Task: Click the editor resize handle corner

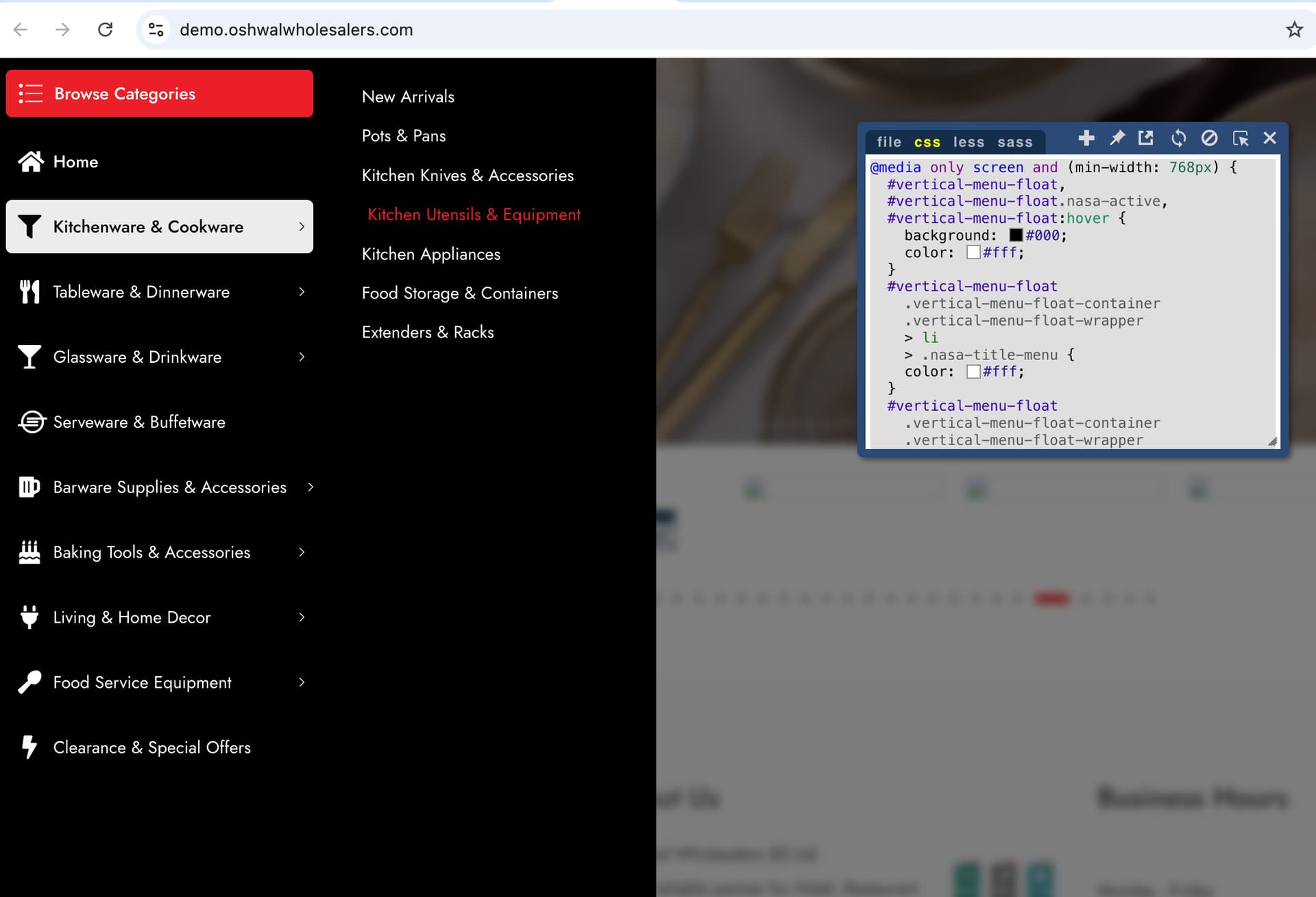Action: (x=1272, y=442)
